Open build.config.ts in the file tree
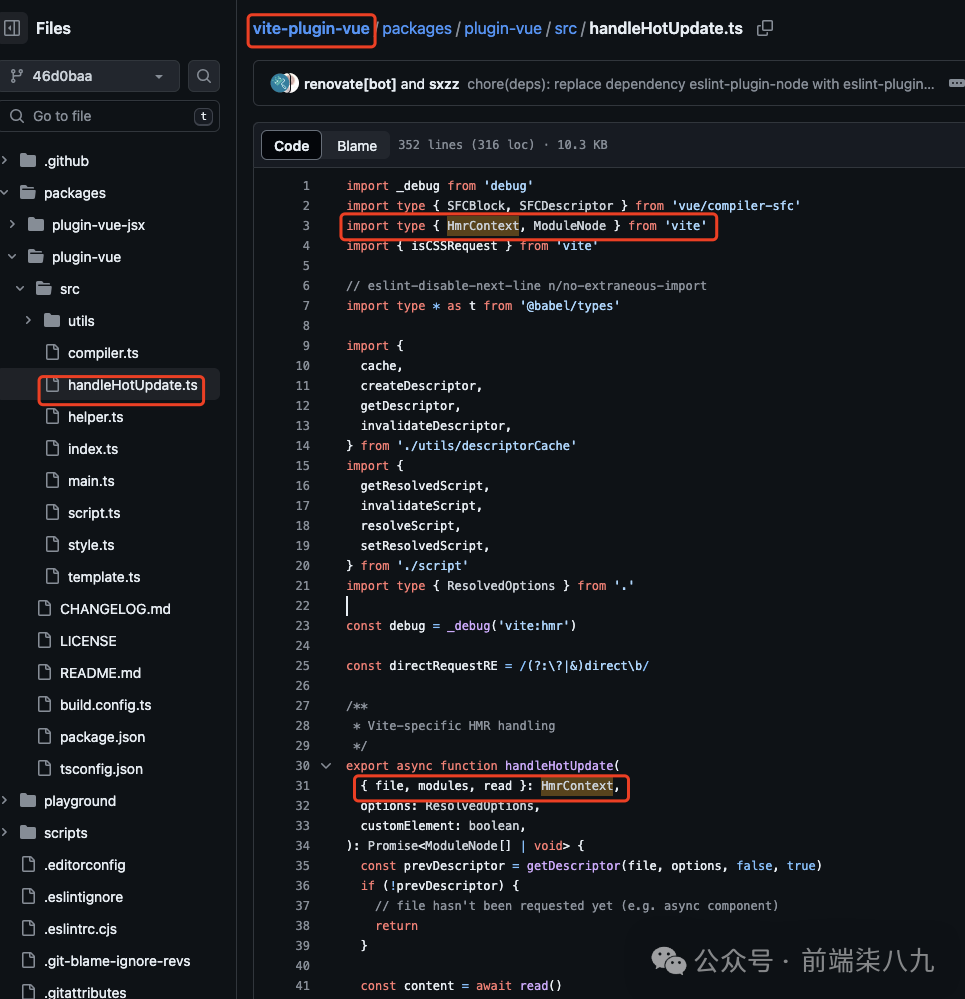The height and width of the screenshot is (999, 965). click(106, 705)
